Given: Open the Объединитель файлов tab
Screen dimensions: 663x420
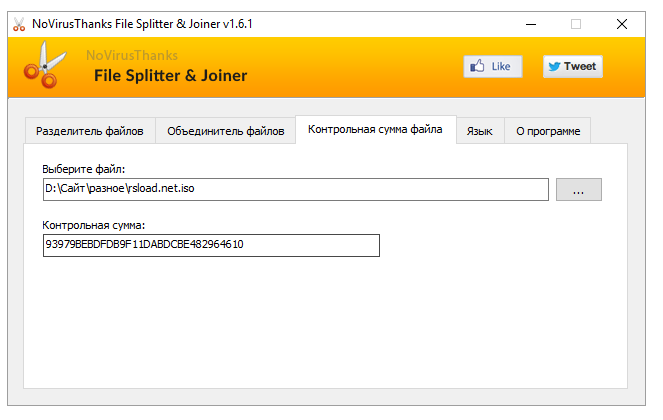Looking at the screenshot, I should click(226, 131).
